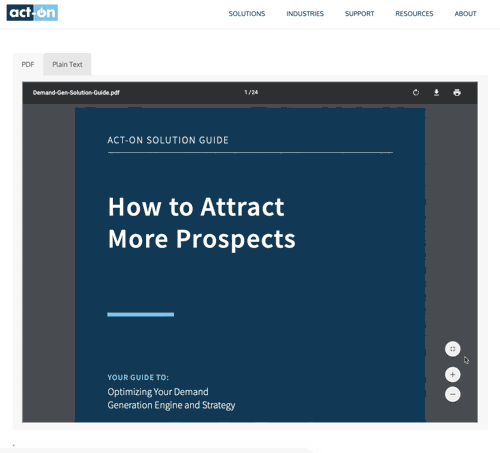This screenshot has height=453, width=500.
Task: Rotate the PDF using the rotate icon
Action: pos(416,92)
